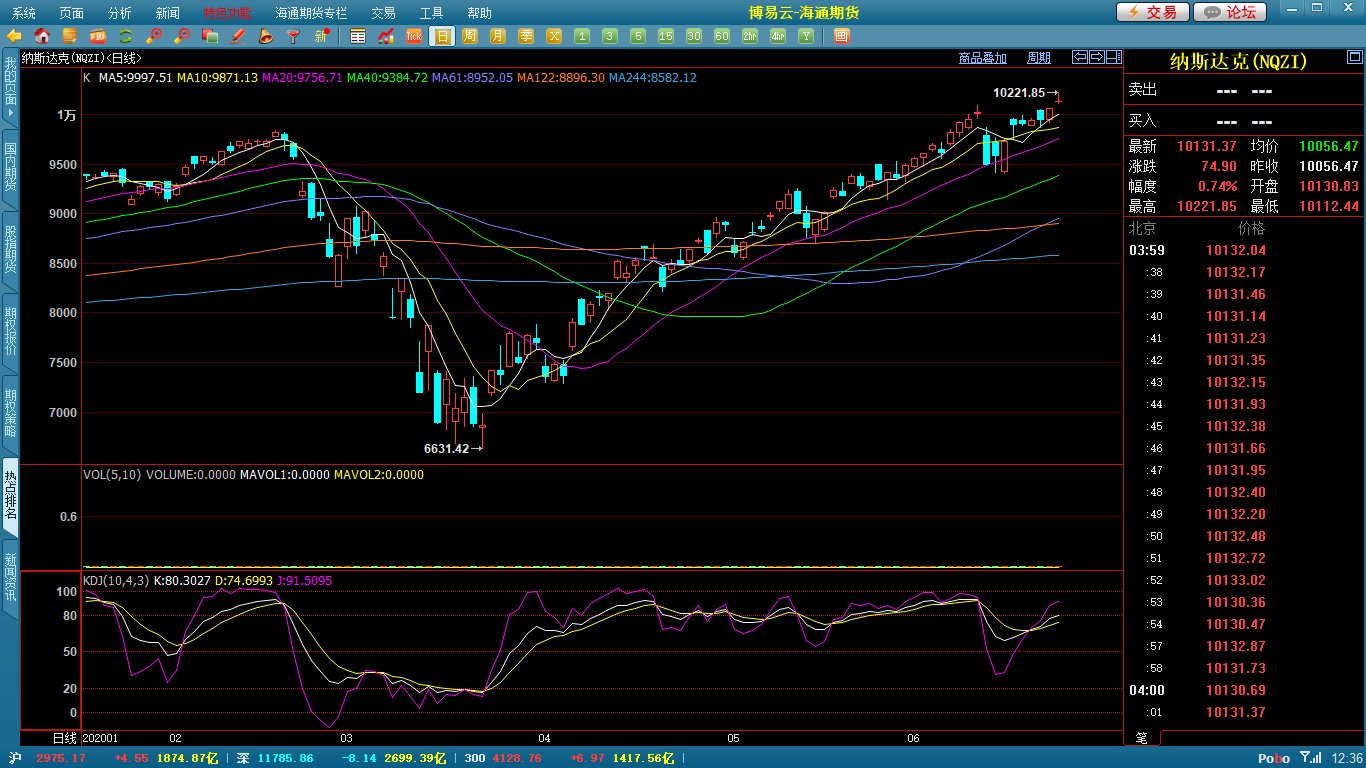Click the 周期 link
The image size is (1366, 768).
click(1039, 58)
